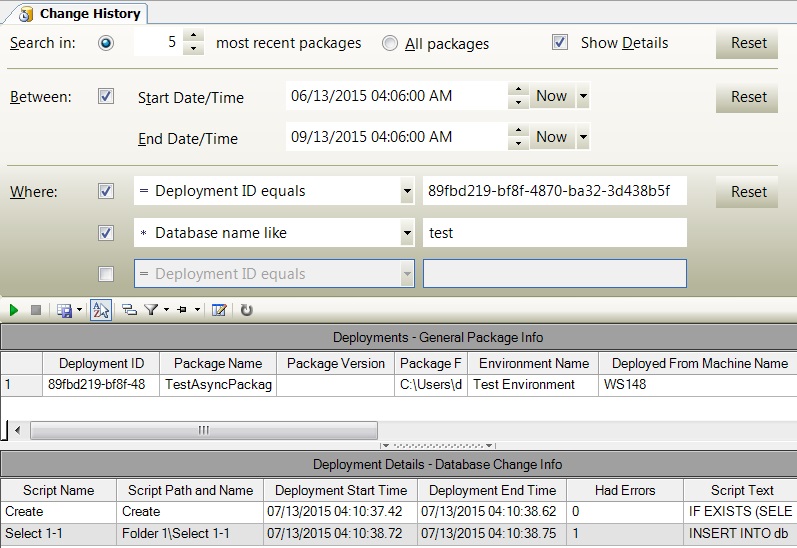Toggle the A-Z sort selection icon
The width and height of the screenshot is (797, 548).
[101, 310]
